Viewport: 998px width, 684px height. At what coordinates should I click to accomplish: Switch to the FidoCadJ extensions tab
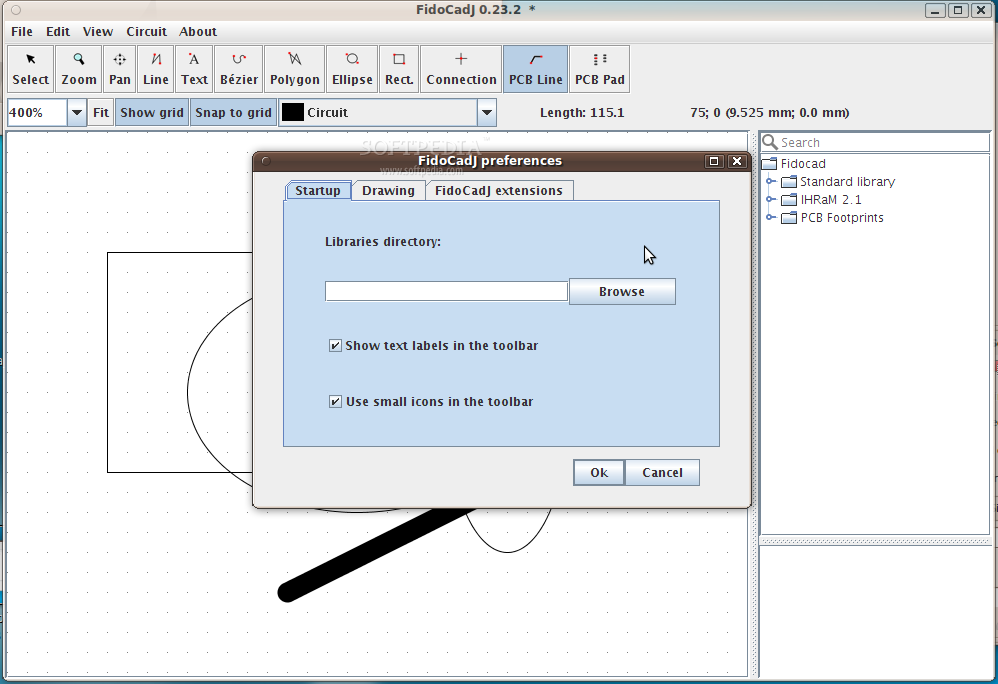tap(499, 190)
